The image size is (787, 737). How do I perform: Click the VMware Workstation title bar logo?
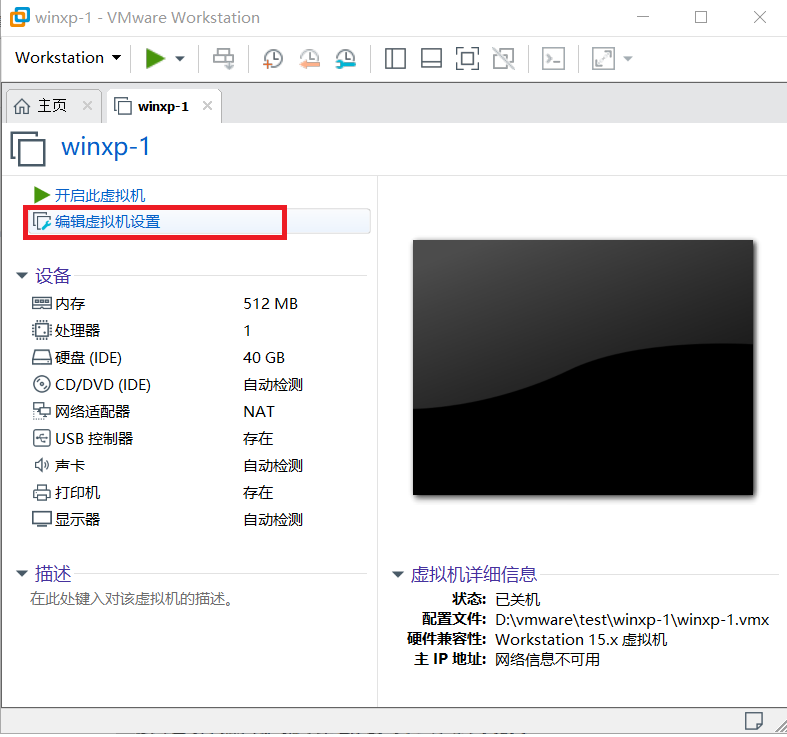20,17
